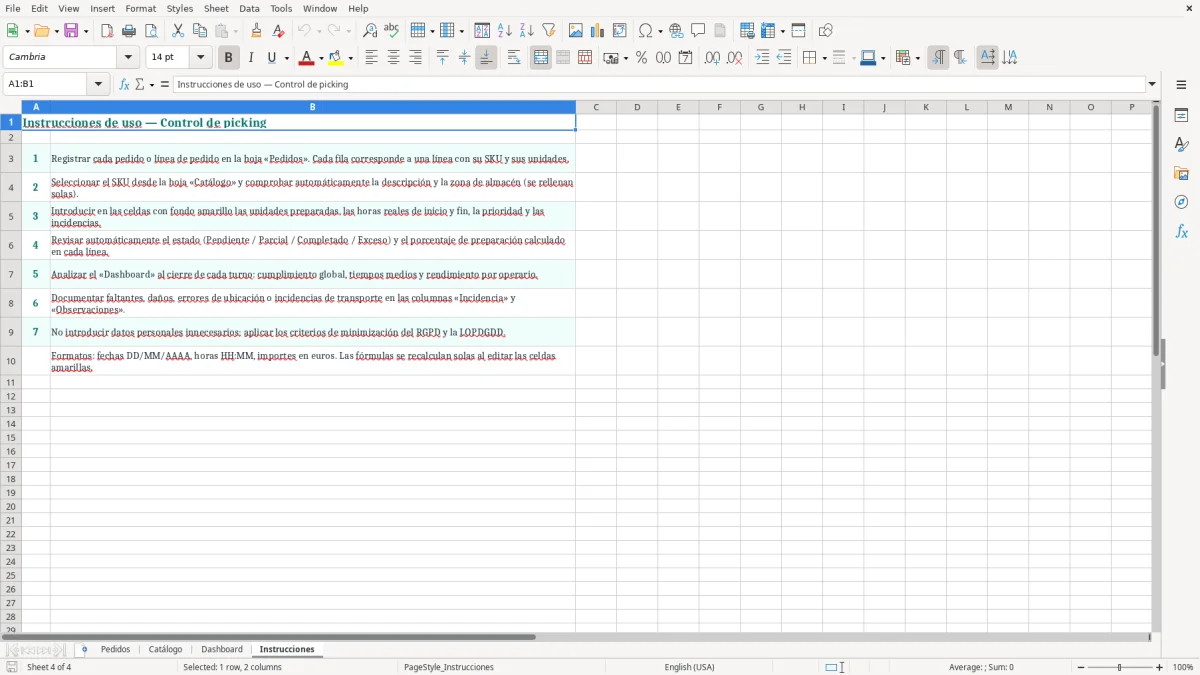Click the English (USA) language status field

click(689, 667)
